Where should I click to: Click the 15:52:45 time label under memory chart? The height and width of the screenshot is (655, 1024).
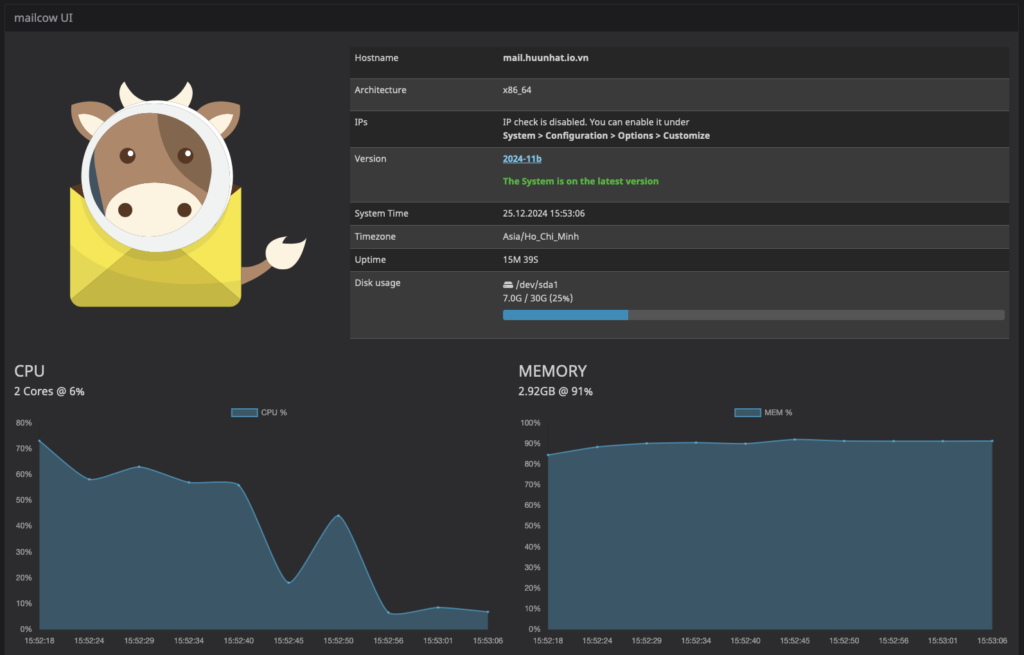click(795, 641)
